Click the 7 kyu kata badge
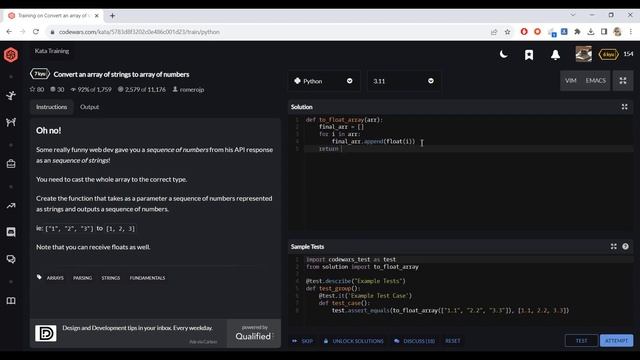This screenshot has width=640, height=360. coord(40,74)
